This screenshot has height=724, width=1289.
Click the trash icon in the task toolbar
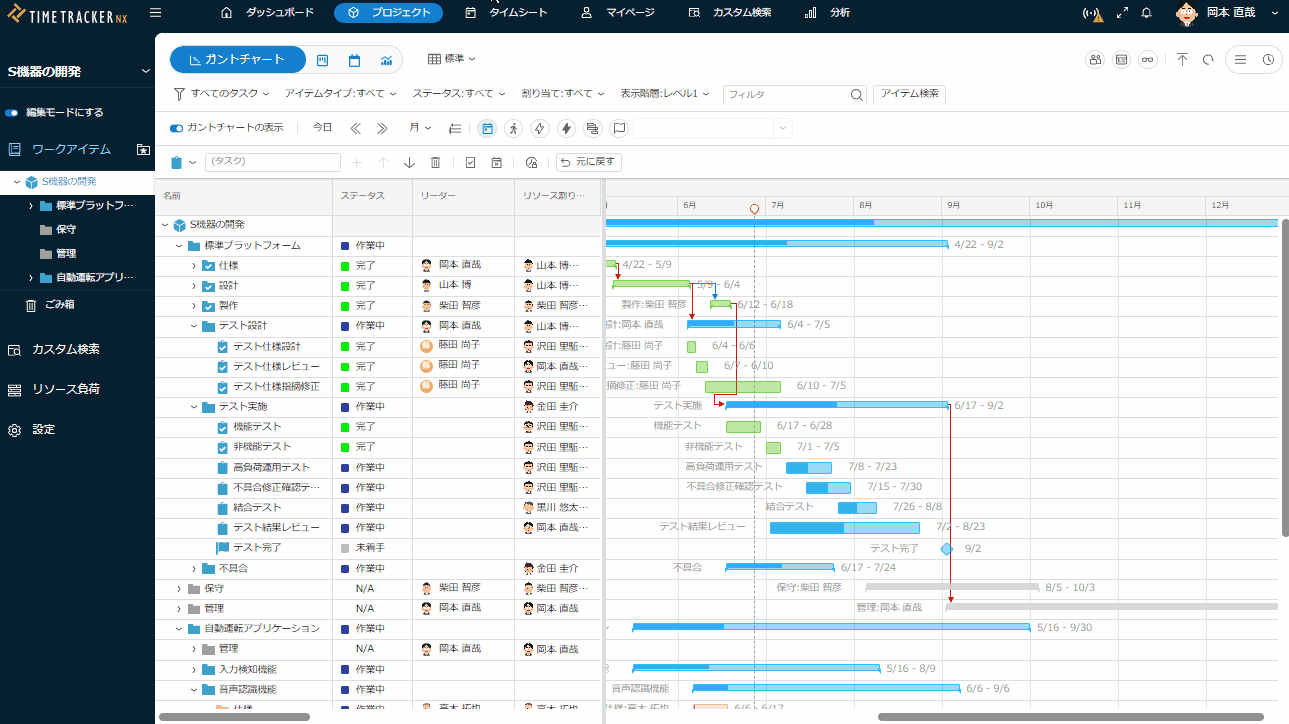click(435, 162)
